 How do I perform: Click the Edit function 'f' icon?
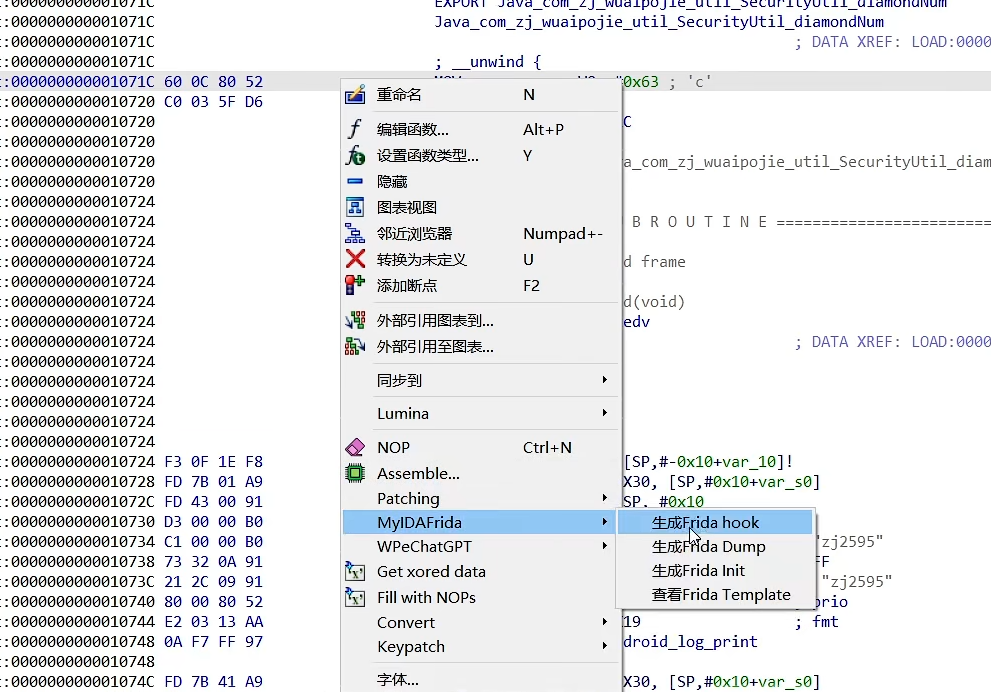point(355,129)
